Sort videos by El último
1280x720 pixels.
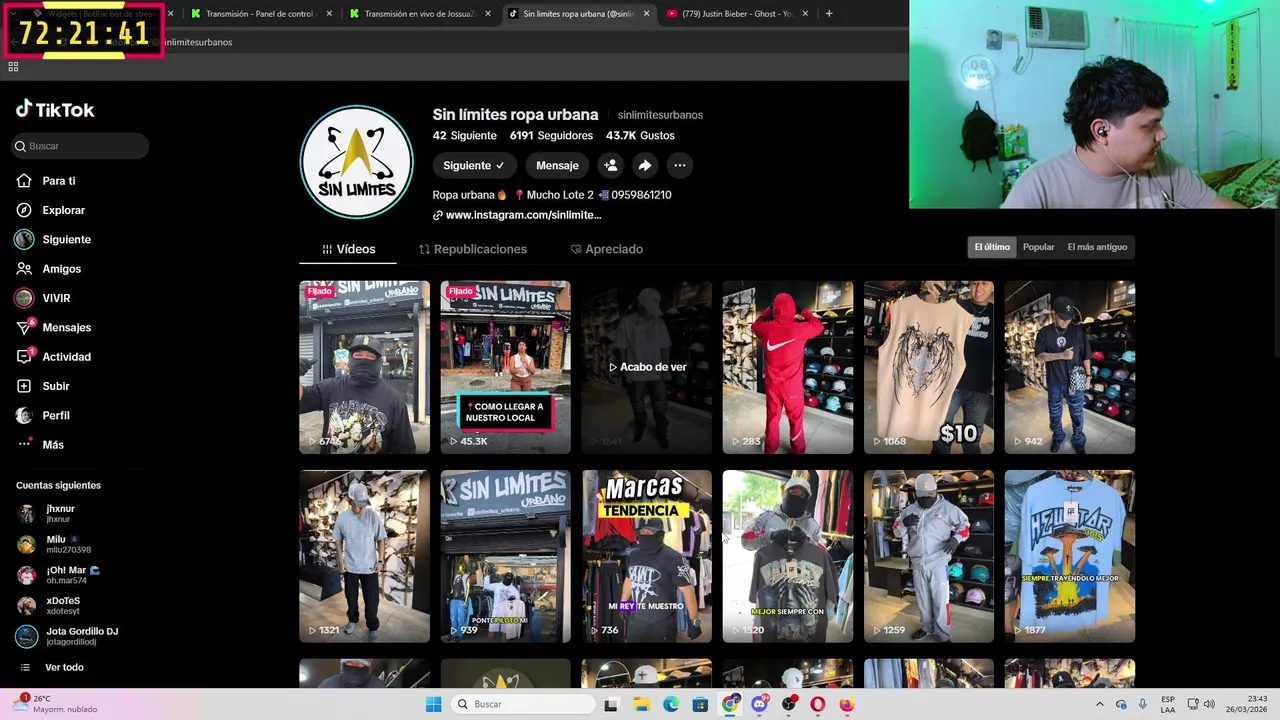992,247
